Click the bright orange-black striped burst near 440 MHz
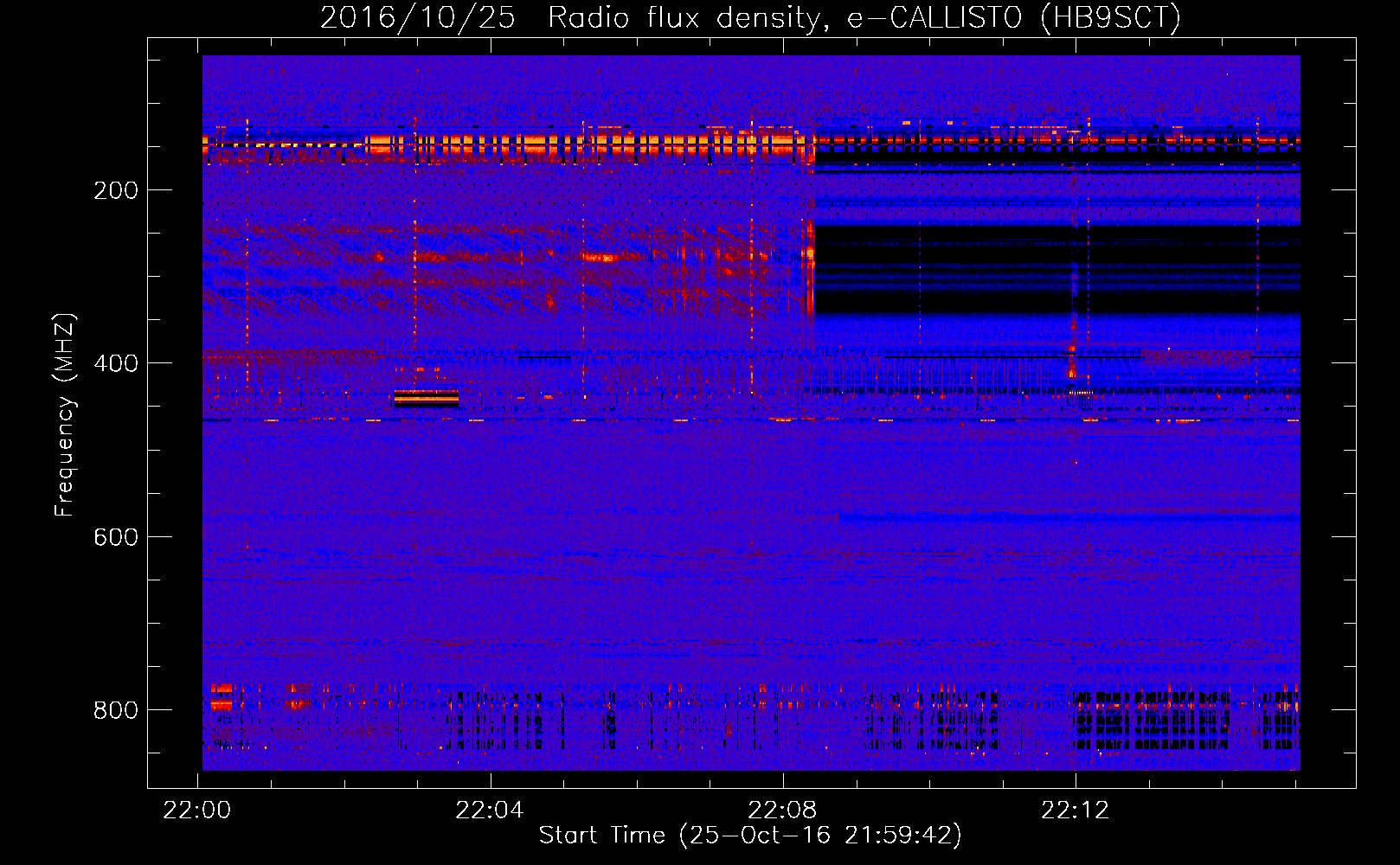 pos(426,398)
